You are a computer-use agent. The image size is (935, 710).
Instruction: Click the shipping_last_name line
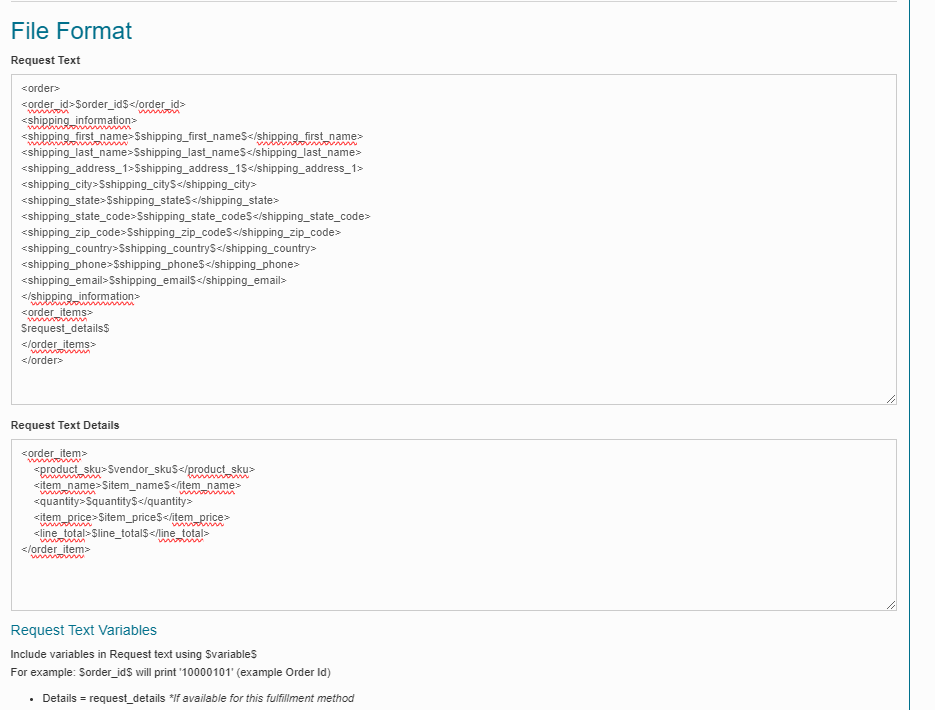(x=191, y=152)
